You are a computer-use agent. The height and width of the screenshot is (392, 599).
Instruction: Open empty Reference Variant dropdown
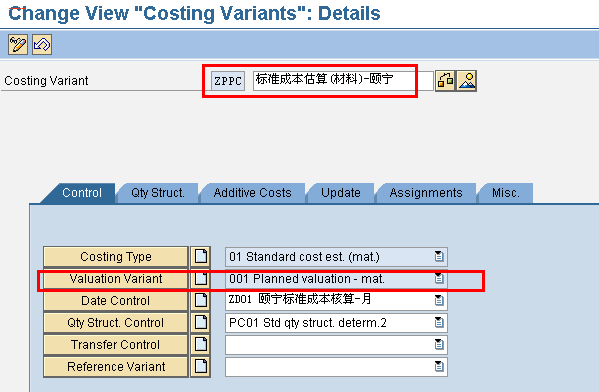(x=439, y=367)
